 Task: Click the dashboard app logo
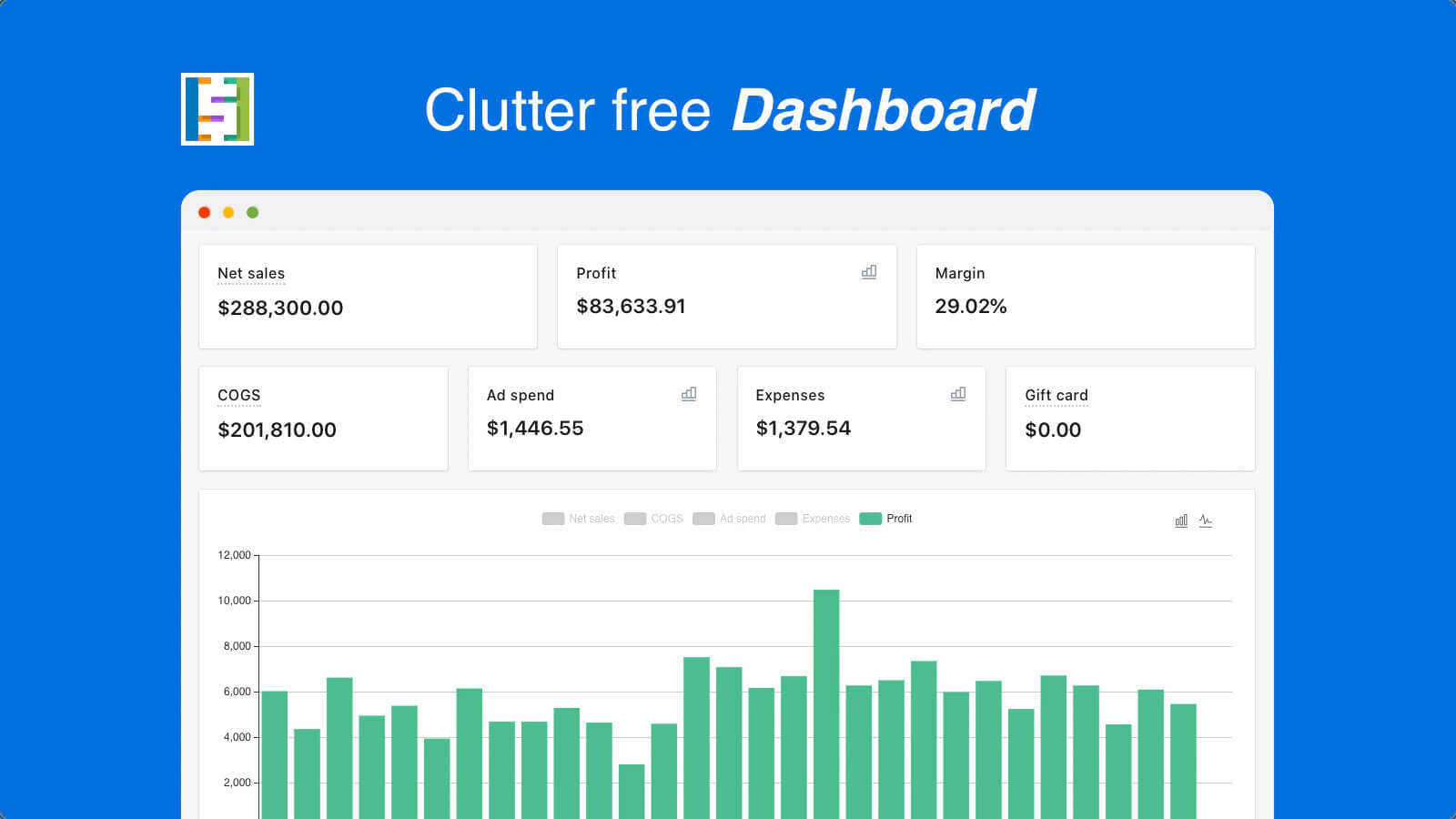pos(217,108)
